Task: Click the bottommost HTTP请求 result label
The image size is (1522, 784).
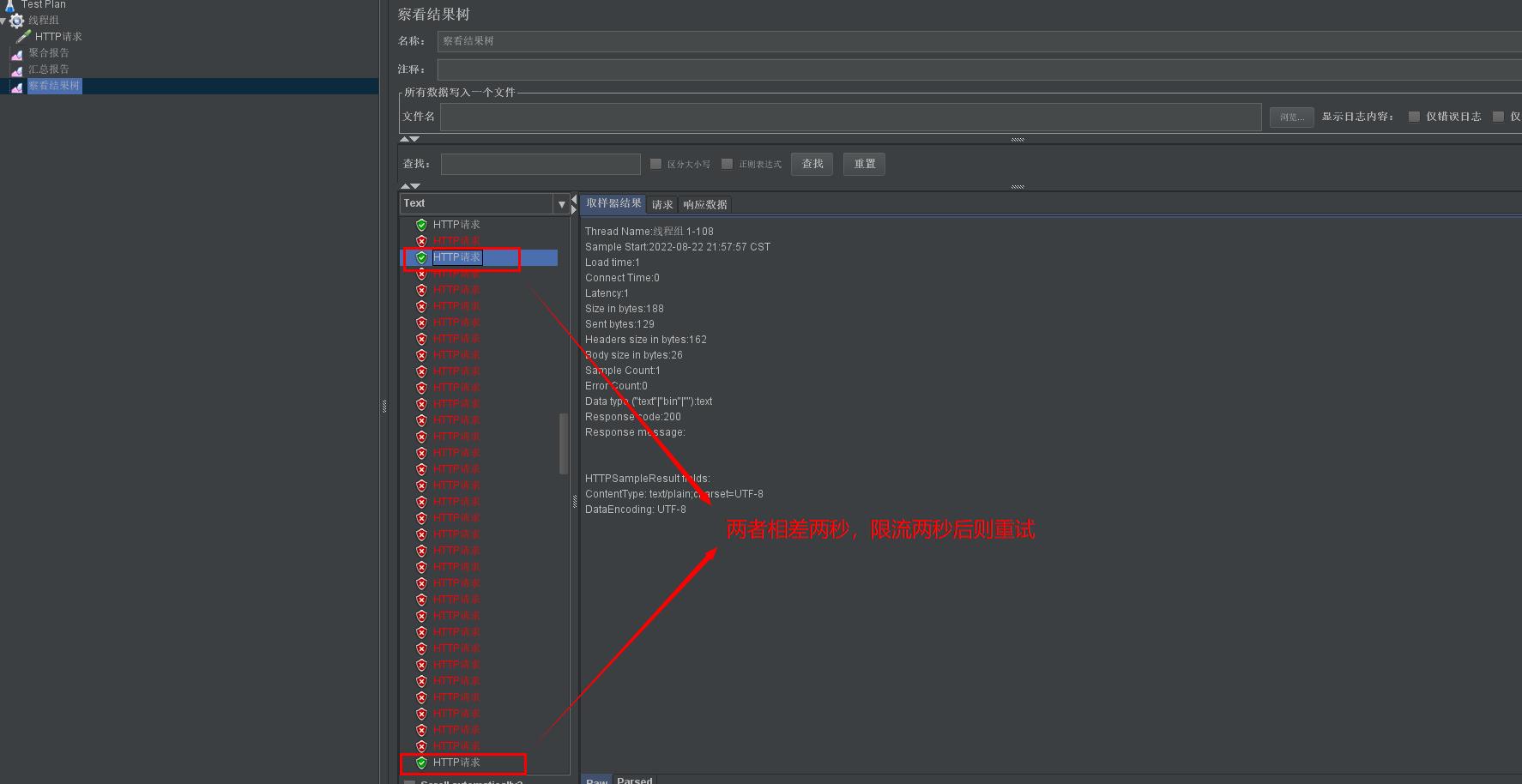Action: 456,763
